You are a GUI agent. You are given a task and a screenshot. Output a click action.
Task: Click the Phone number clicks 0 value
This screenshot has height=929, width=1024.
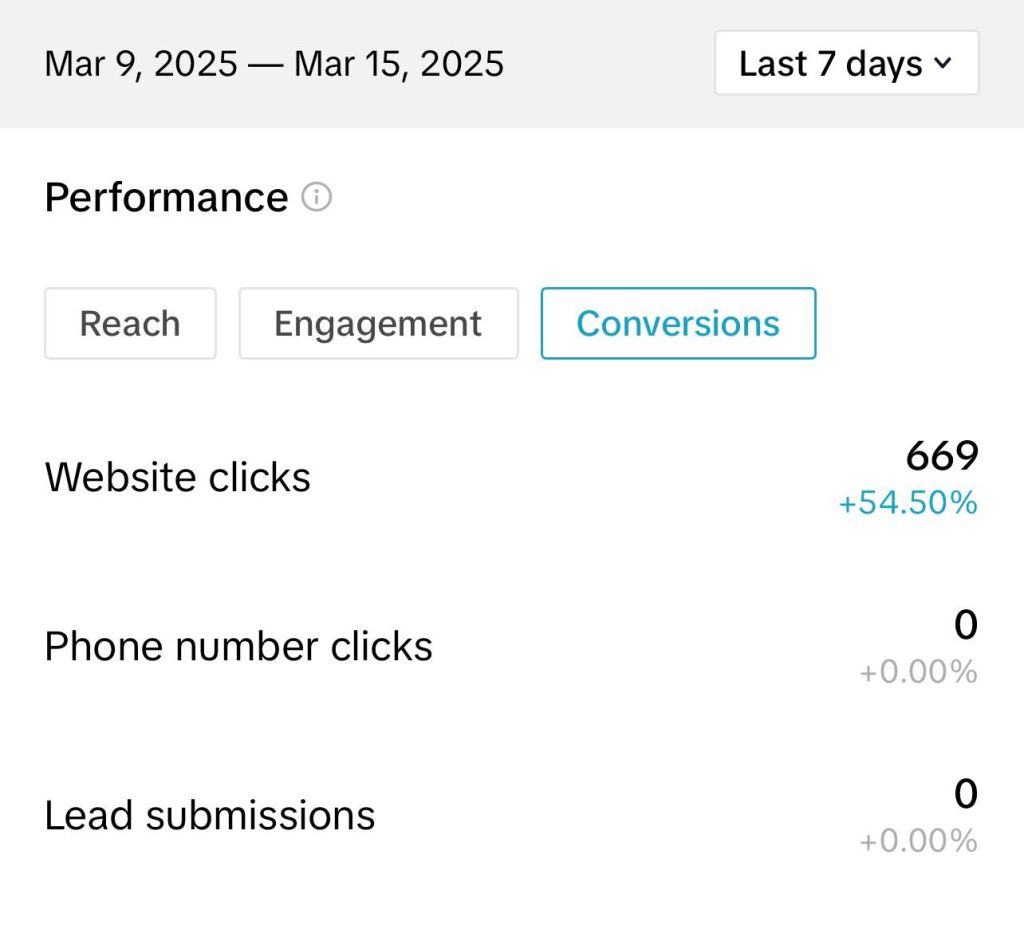click(965, 626)
